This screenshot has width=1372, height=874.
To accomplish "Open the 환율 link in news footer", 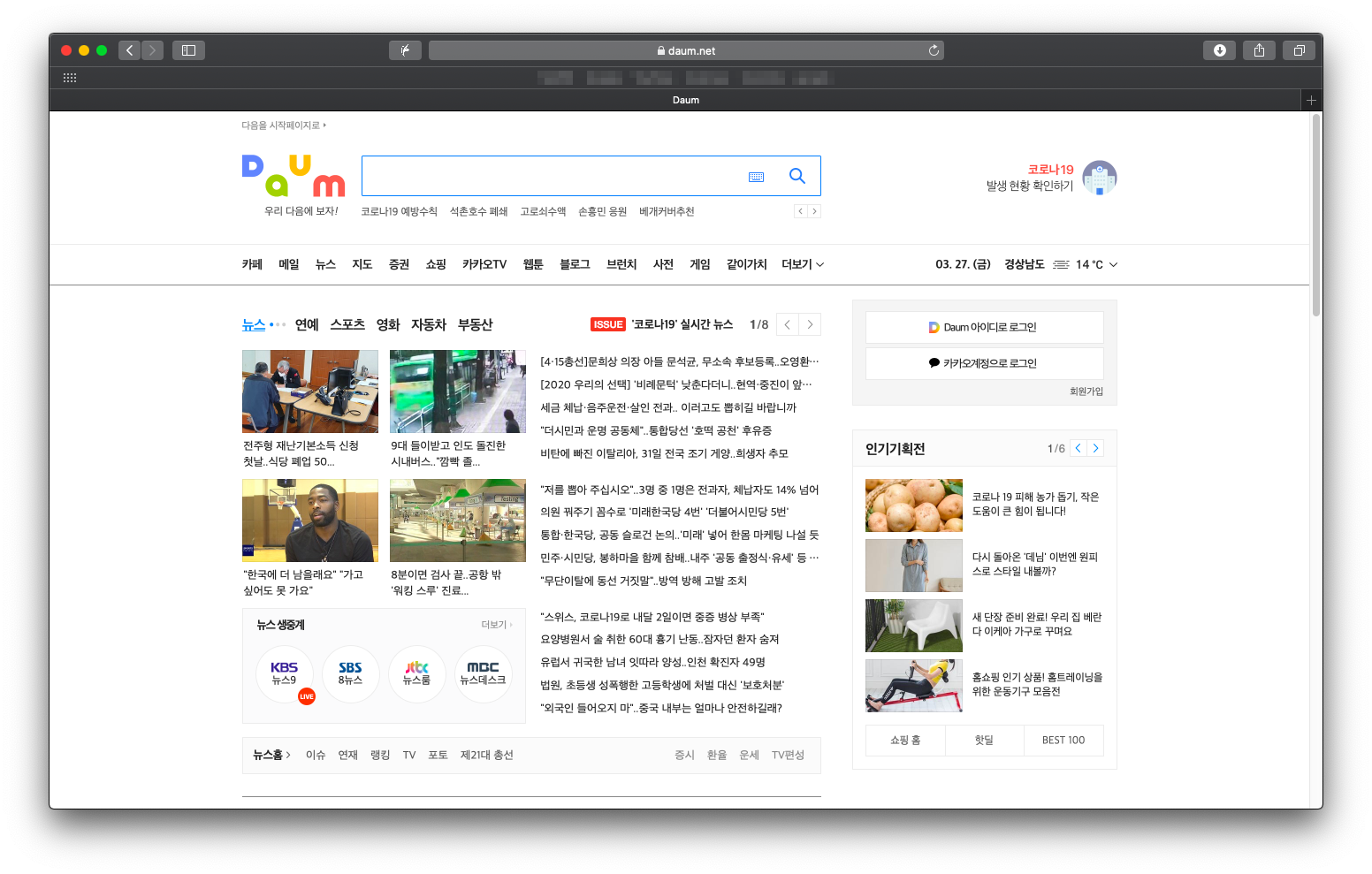I will (717, 755).
